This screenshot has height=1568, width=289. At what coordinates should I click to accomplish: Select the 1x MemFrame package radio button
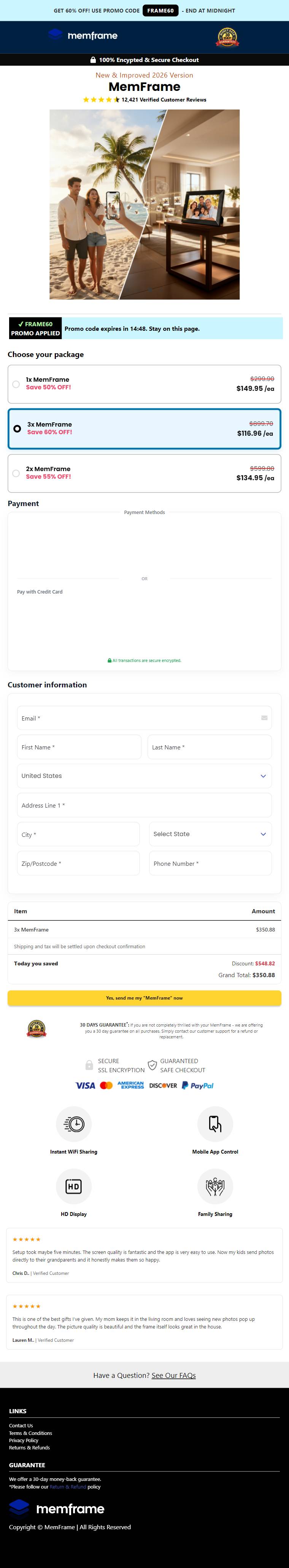click(16, 384)
